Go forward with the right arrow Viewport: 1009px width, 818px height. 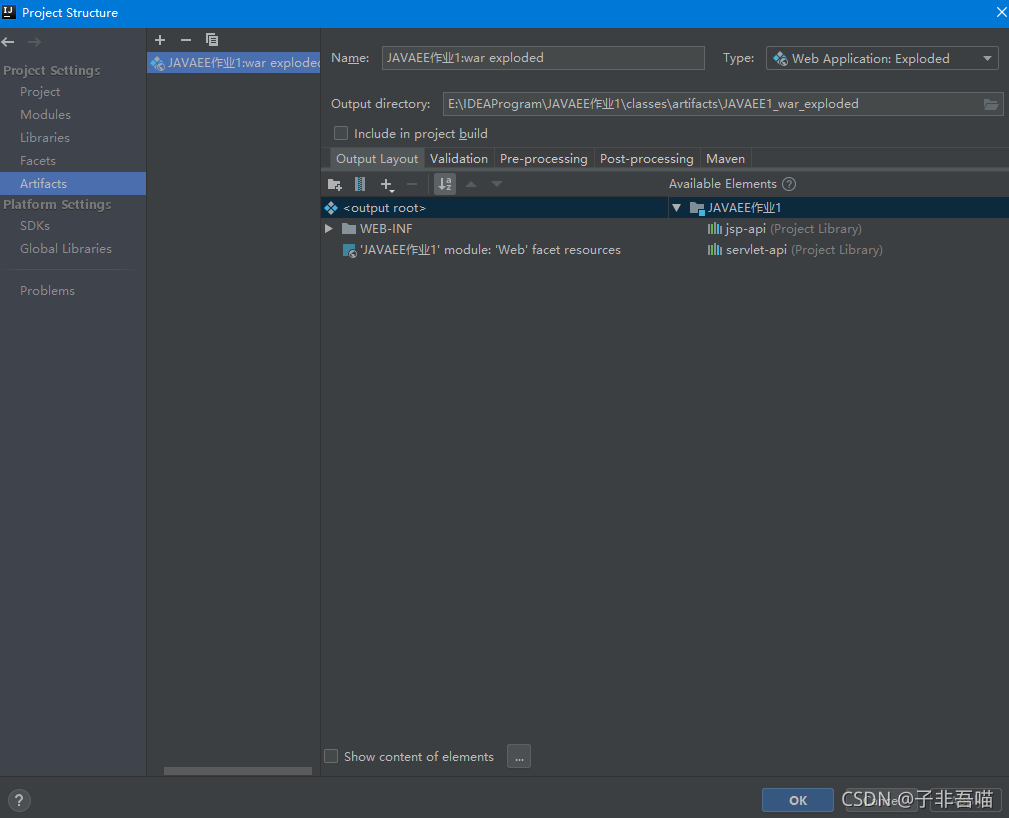[34, 42]
